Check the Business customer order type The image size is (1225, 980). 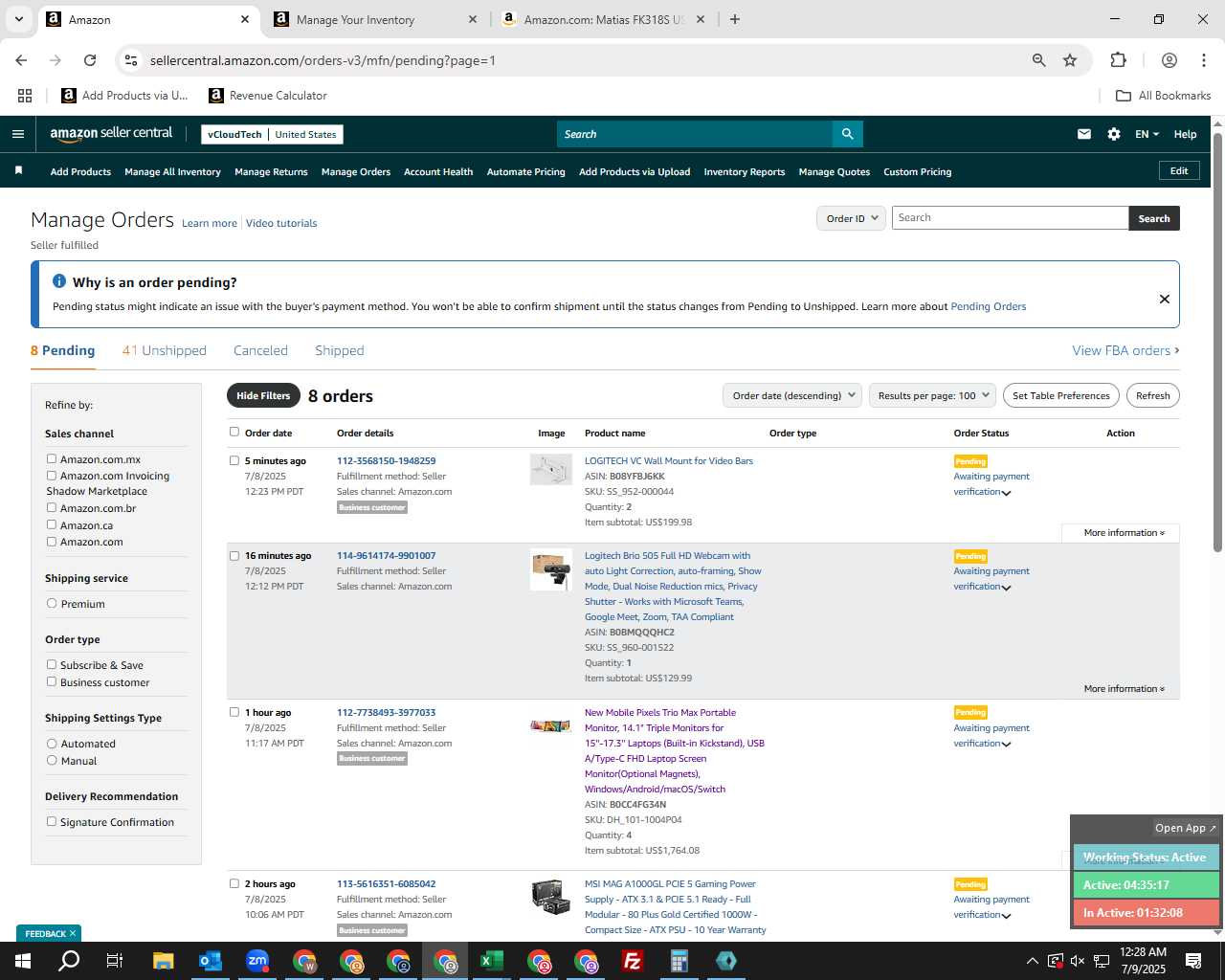point(52,681)
